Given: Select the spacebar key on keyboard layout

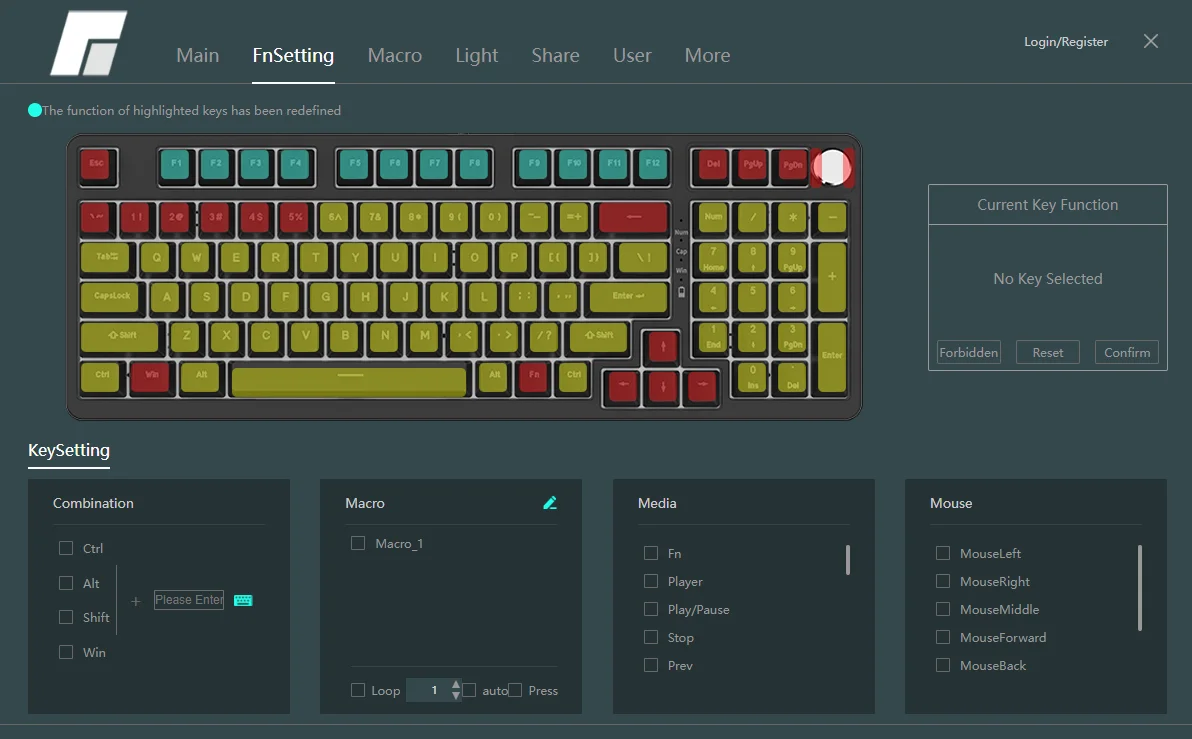Looking at the screenshot, I should pyautogui.click(x=349, y=381).
